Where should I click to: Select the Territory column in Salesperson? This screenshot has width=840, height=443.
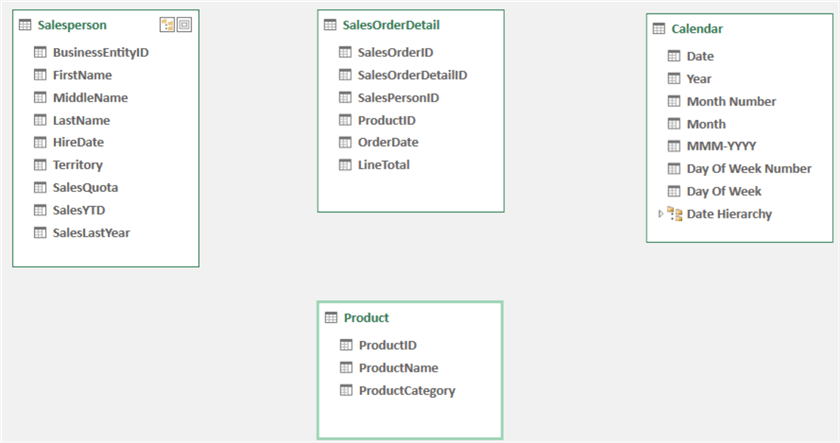77,165
